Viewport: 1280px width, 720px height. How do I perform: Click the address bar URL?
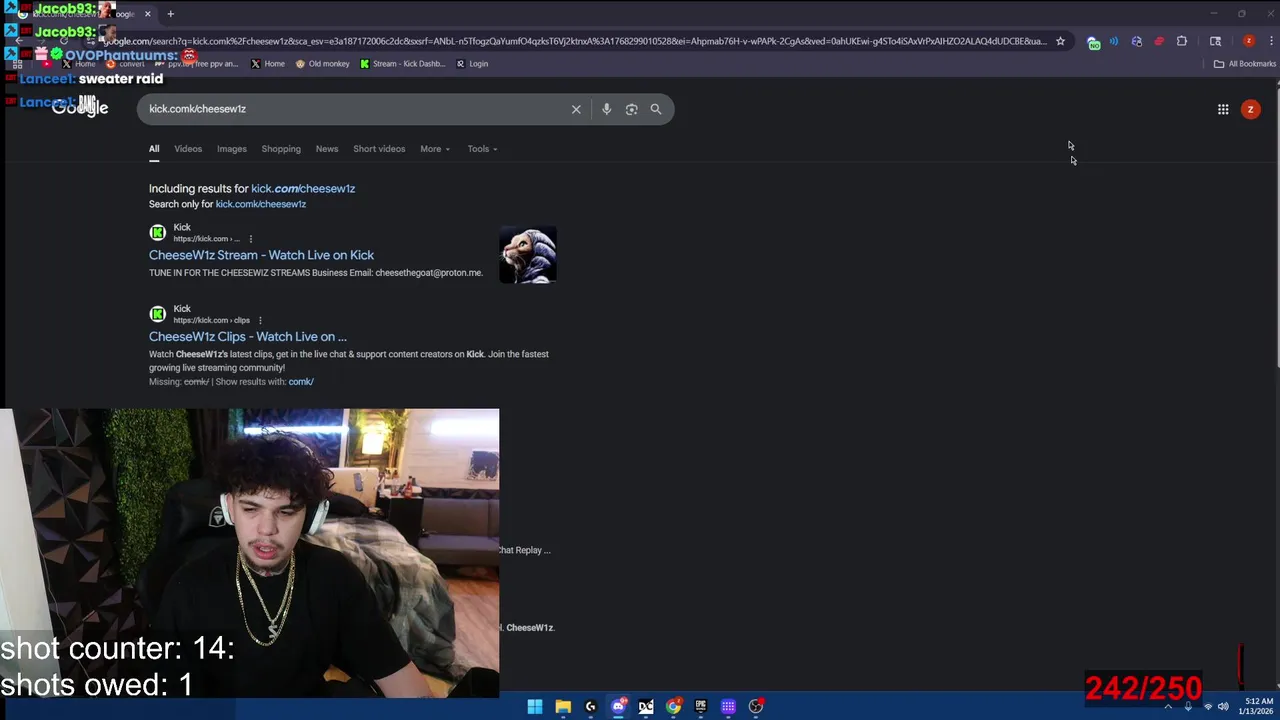point(575,41)
